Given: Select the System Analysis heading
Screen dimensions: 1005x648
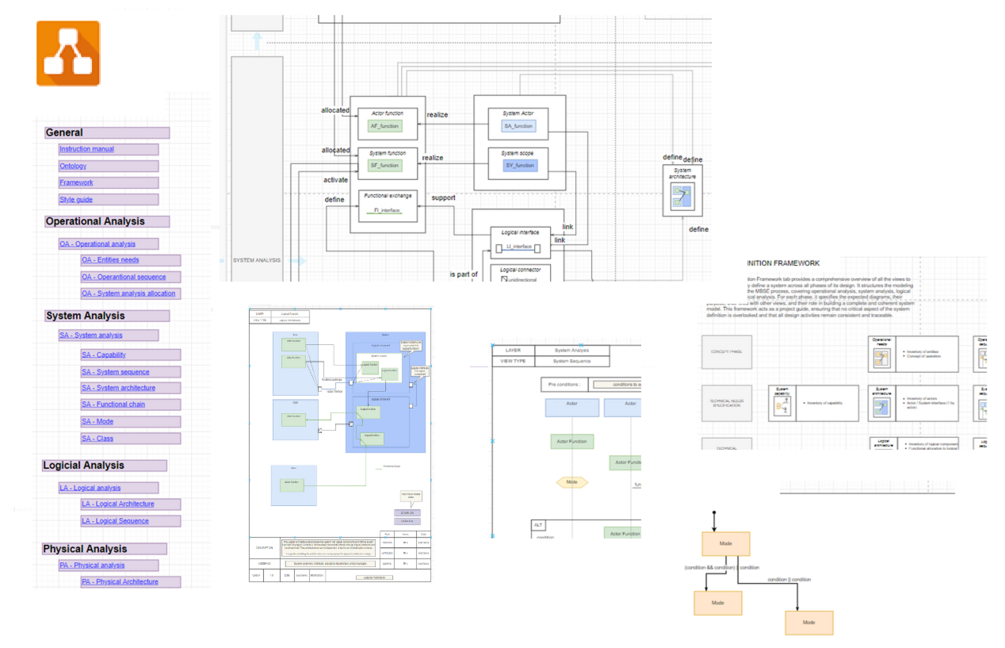Looking at the screenshot, I should point(106,316).
